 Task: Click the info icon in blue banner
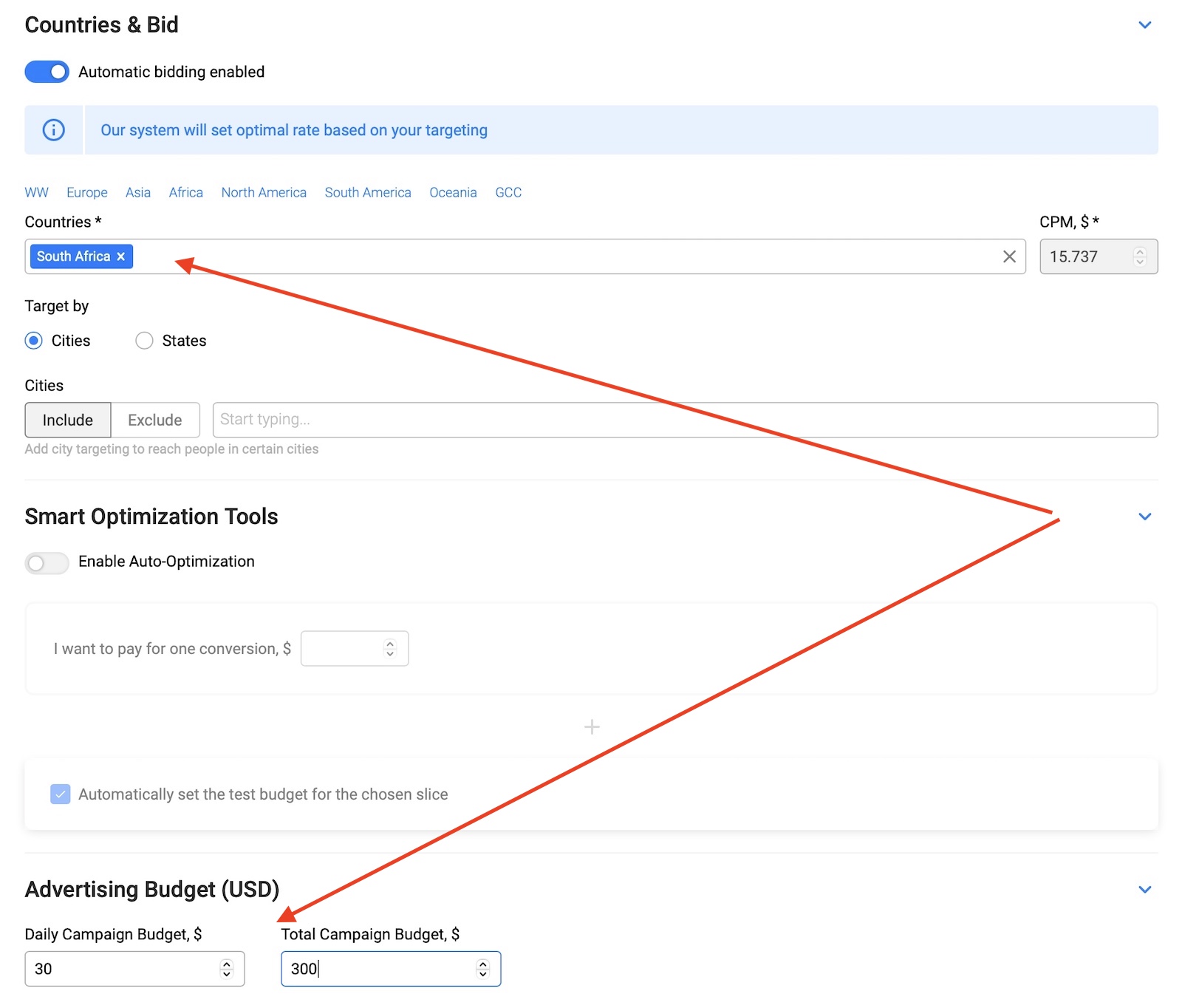[53, 130]
